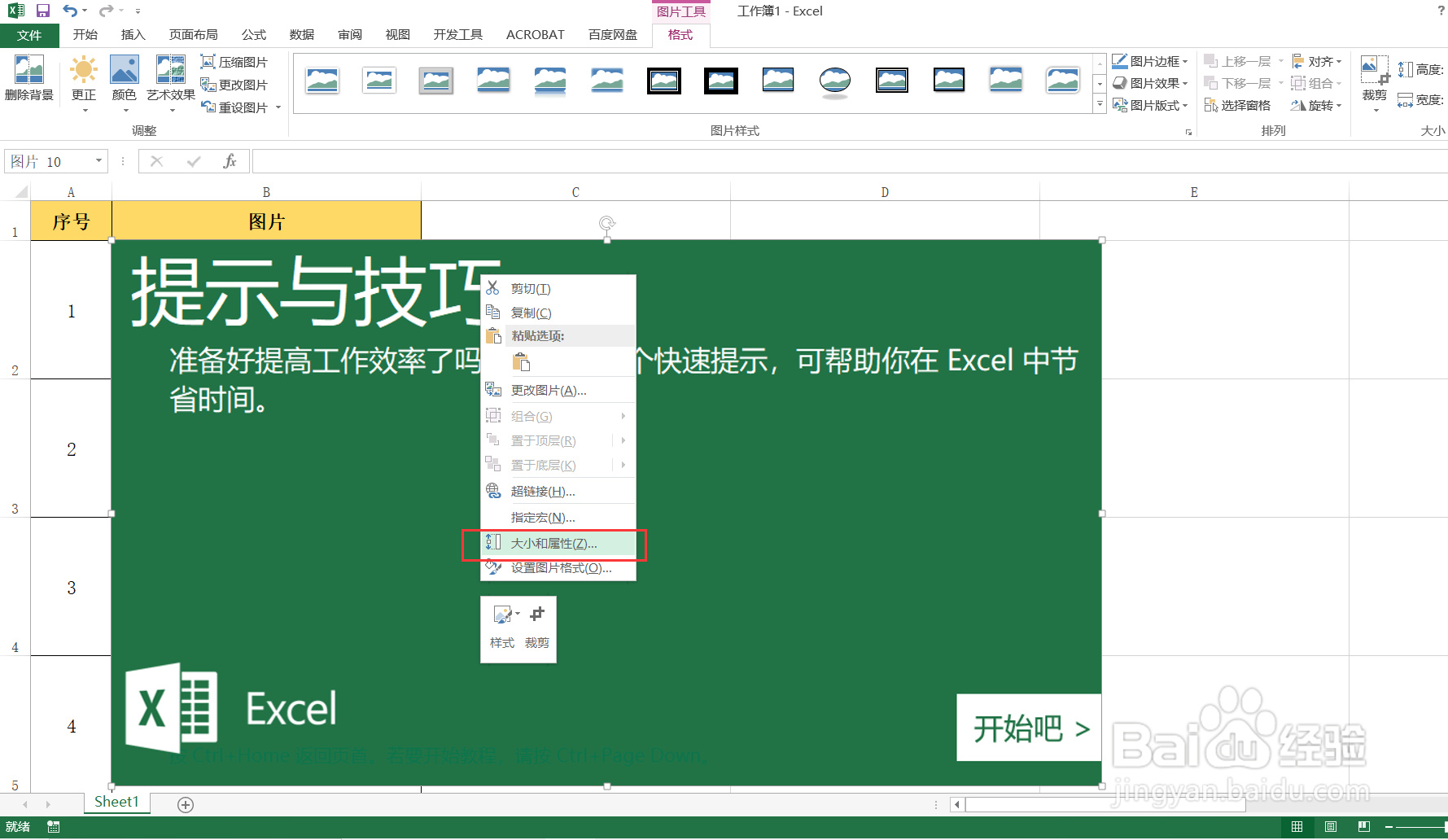
Task: Select the first picture style thumbnail
Action: point(322,81)
